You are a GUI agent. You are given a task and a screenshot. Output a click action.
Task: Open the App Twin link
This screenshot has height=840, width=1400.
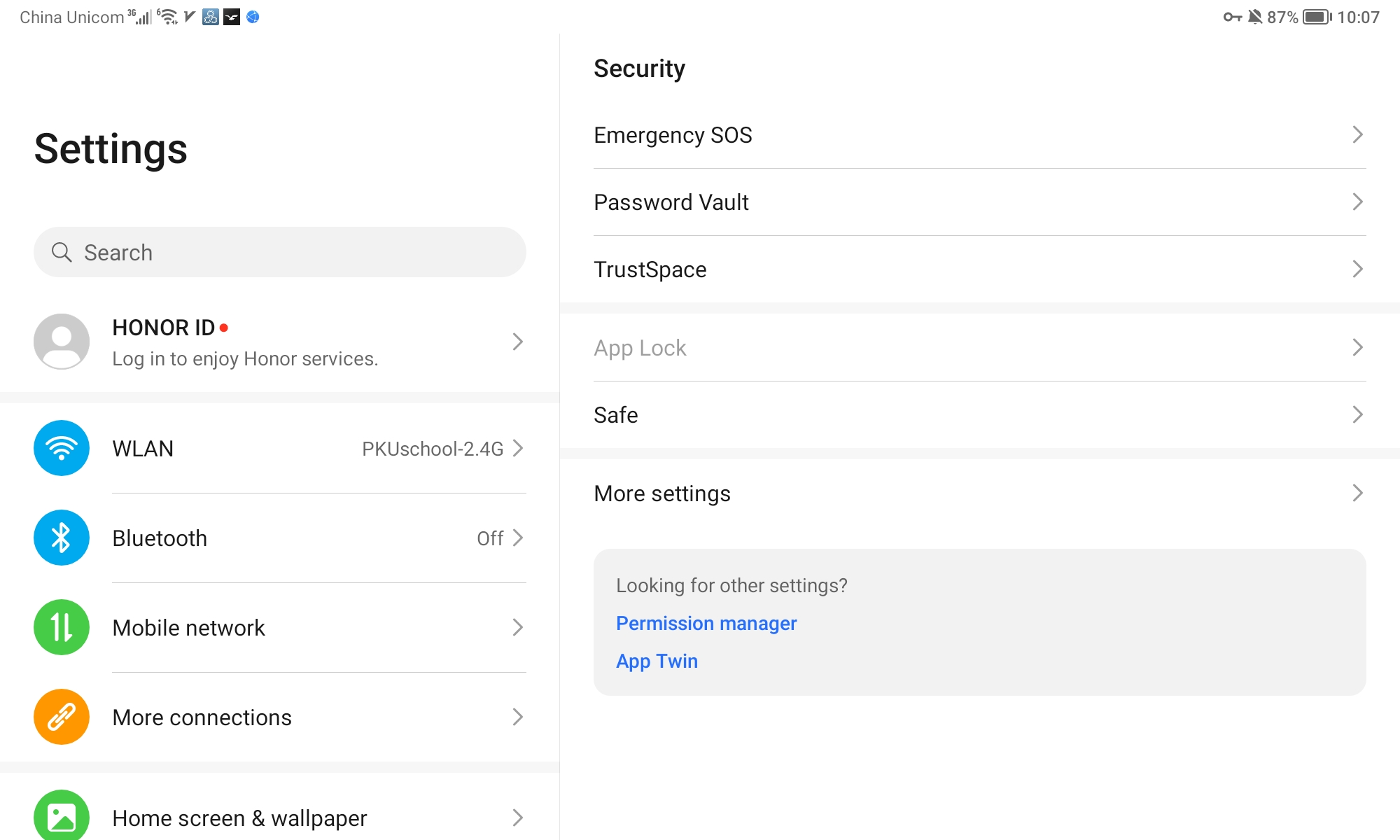[x=657, y=661]
